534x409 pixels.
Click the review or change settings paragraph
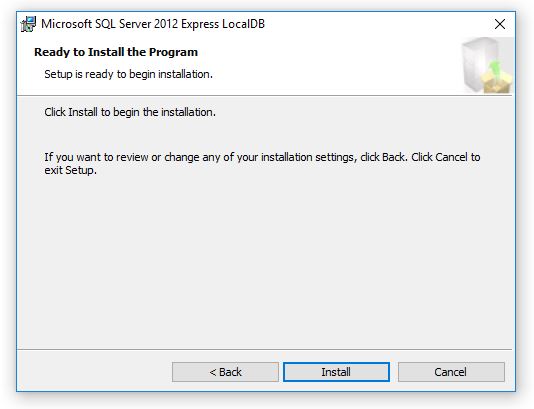click(262, 163)
